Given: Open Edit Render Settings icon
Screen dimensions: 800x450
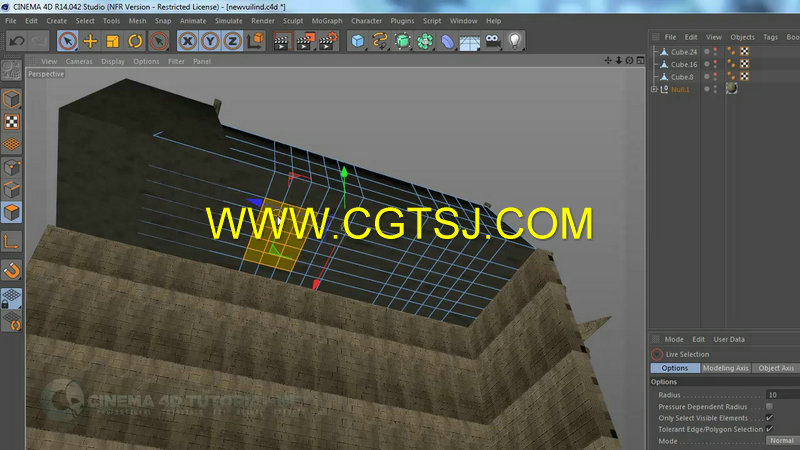Looking at the screenshot, I should (x=328, y=41).
